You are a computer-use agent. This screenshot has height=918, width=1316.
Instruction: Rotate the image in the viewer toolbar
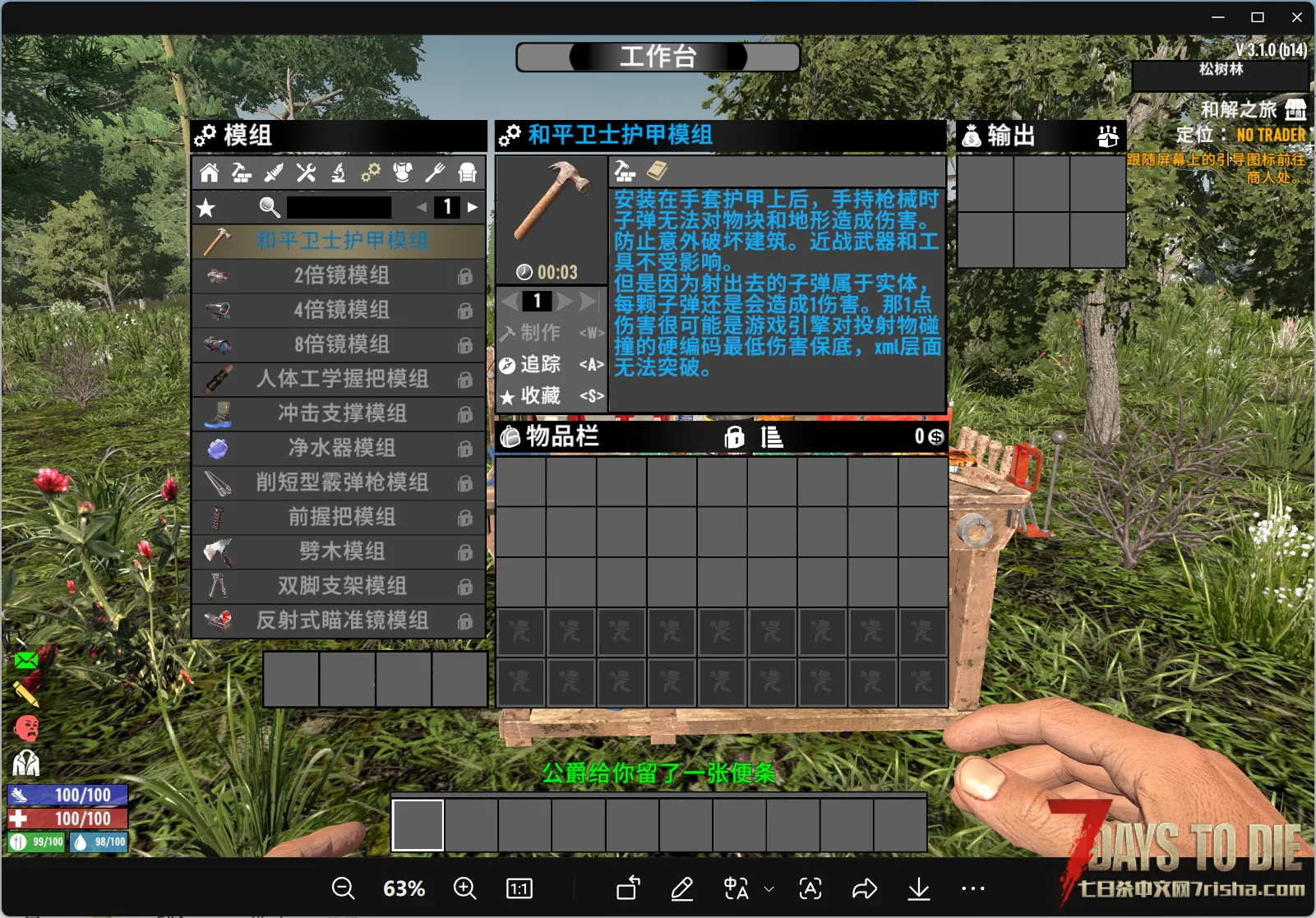(629, 888)
